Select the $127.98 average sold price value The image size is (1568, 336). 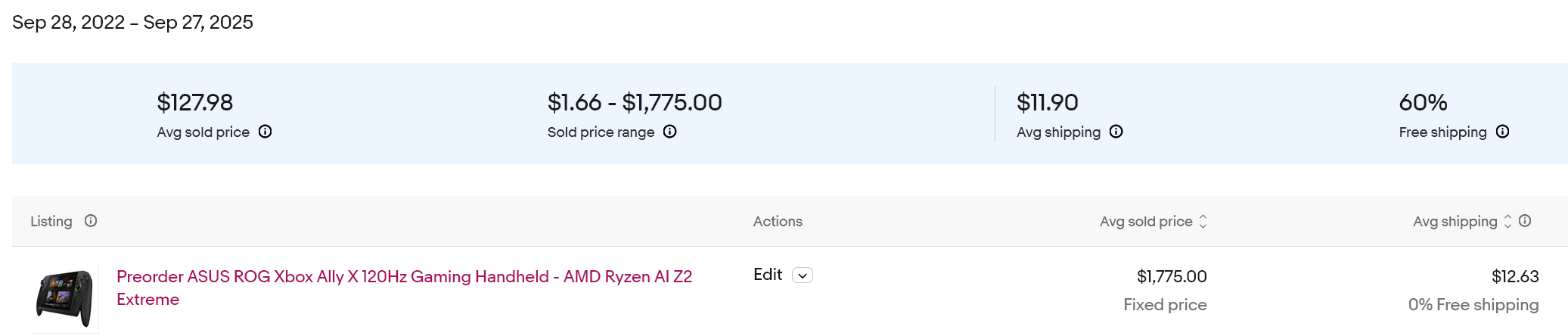(x=195, y=102)
